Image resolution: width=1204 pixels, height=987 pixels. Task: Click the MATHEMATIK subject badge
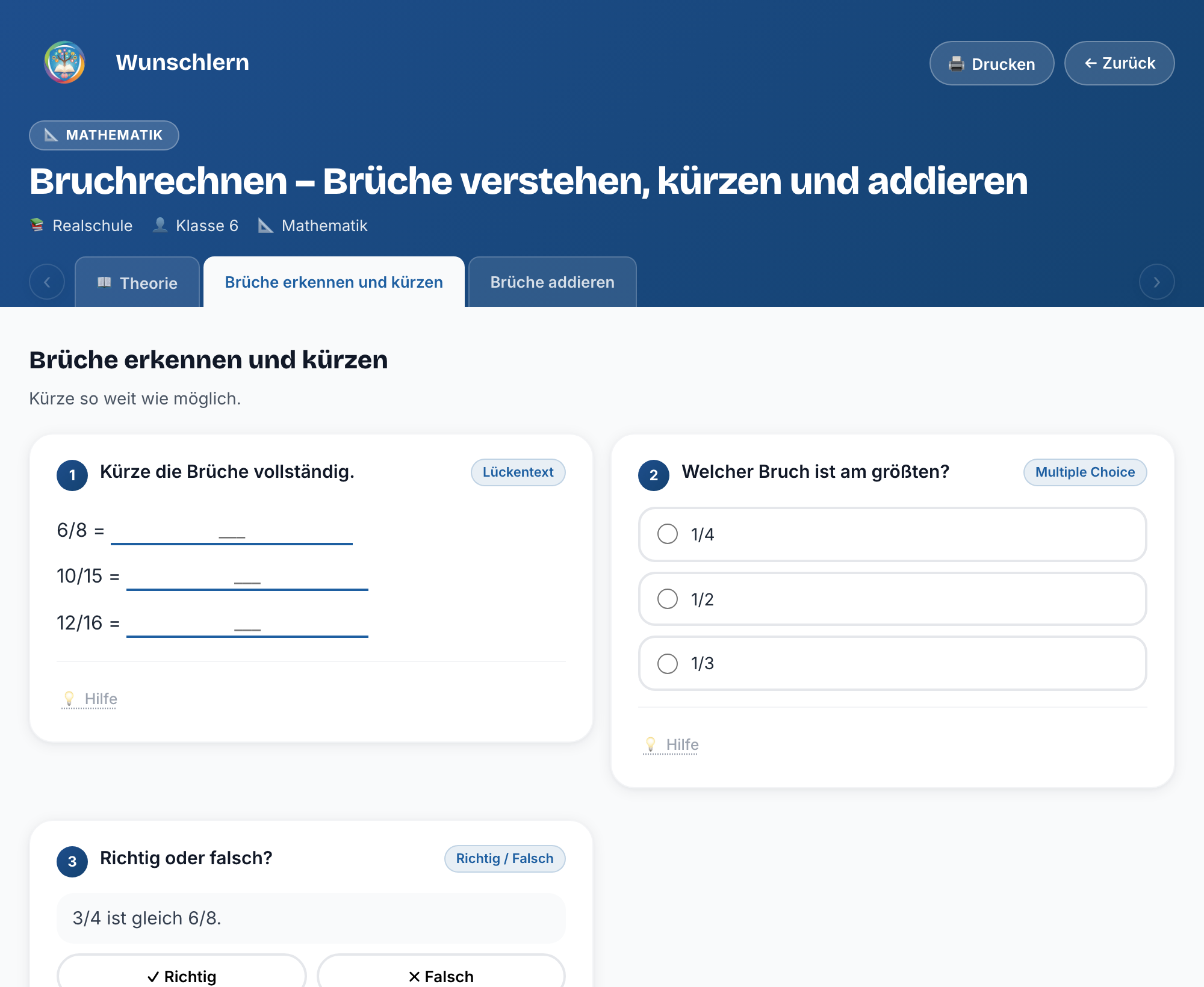[x=104, y=135]
